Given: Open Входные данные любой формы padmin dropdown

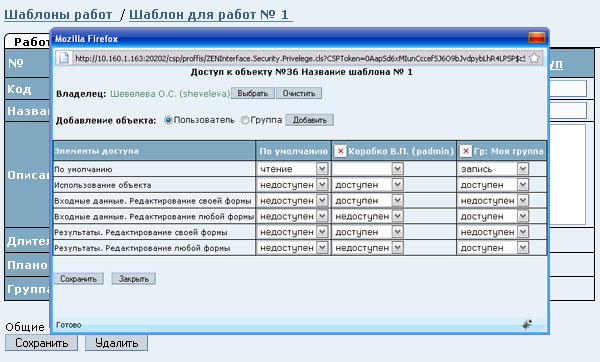Looking at the screenshot, I should pyautogui.click(x=368, y=216).
